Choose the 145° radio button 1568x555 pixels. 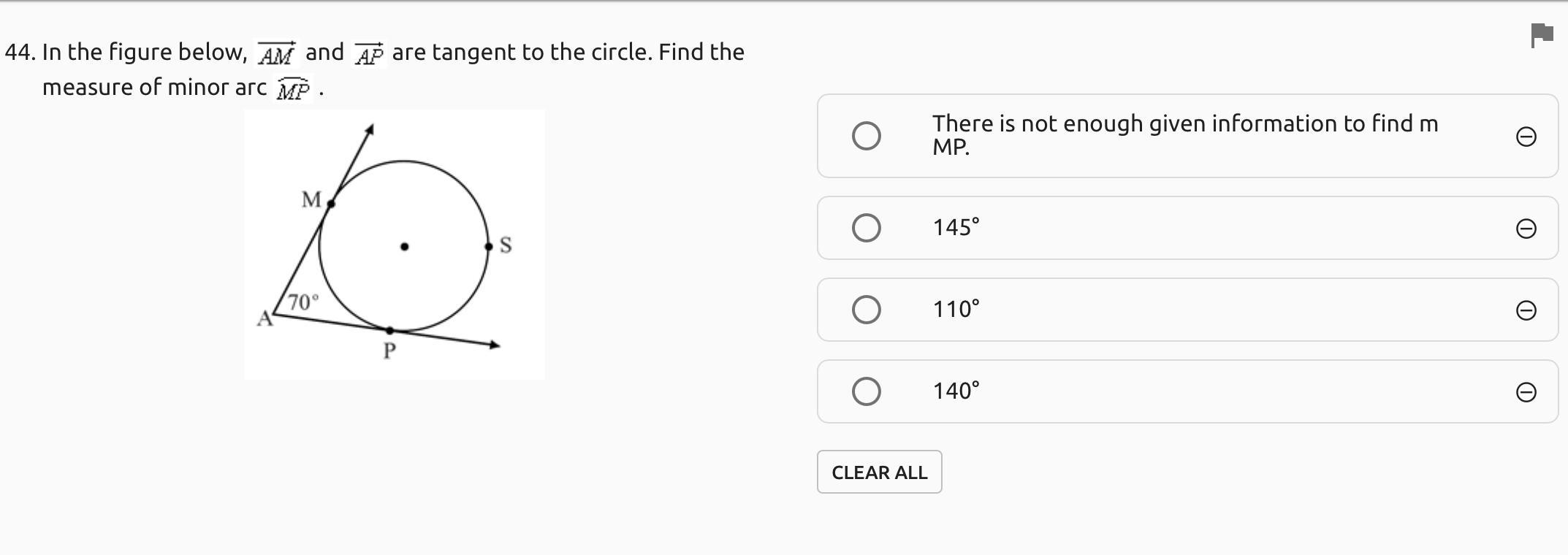(866, 228)
